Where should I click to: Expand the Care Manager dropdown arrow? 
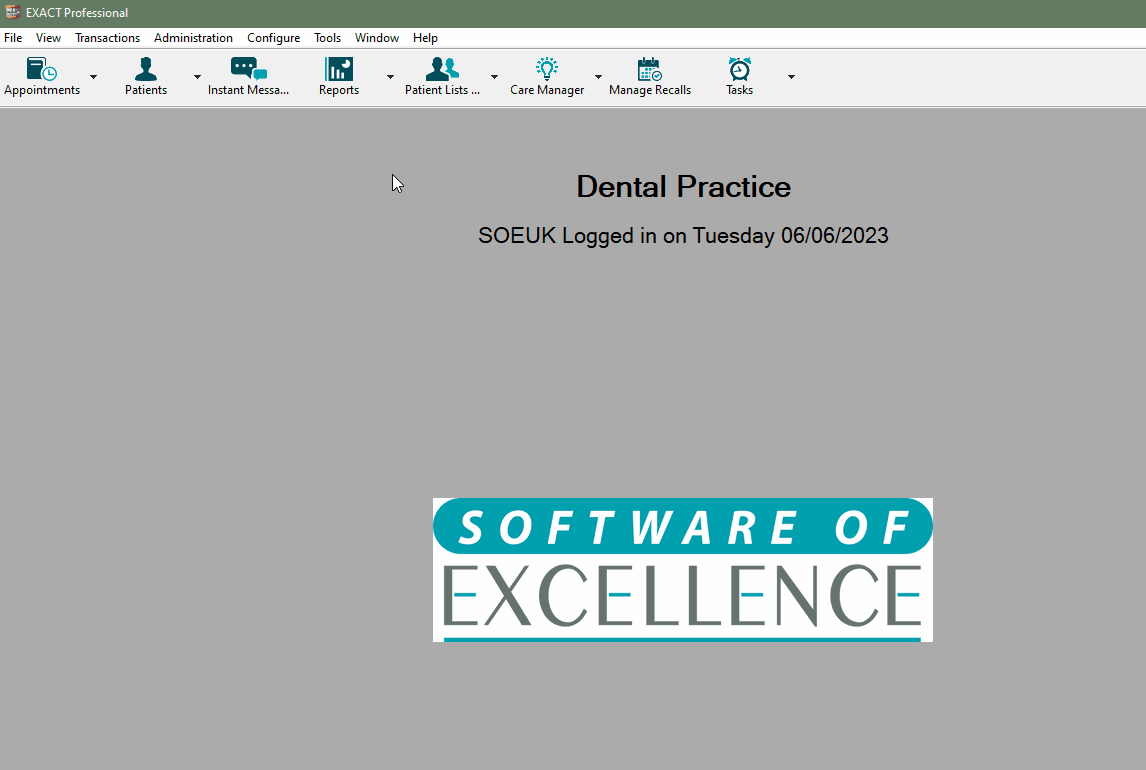click(x=598, y=77)
